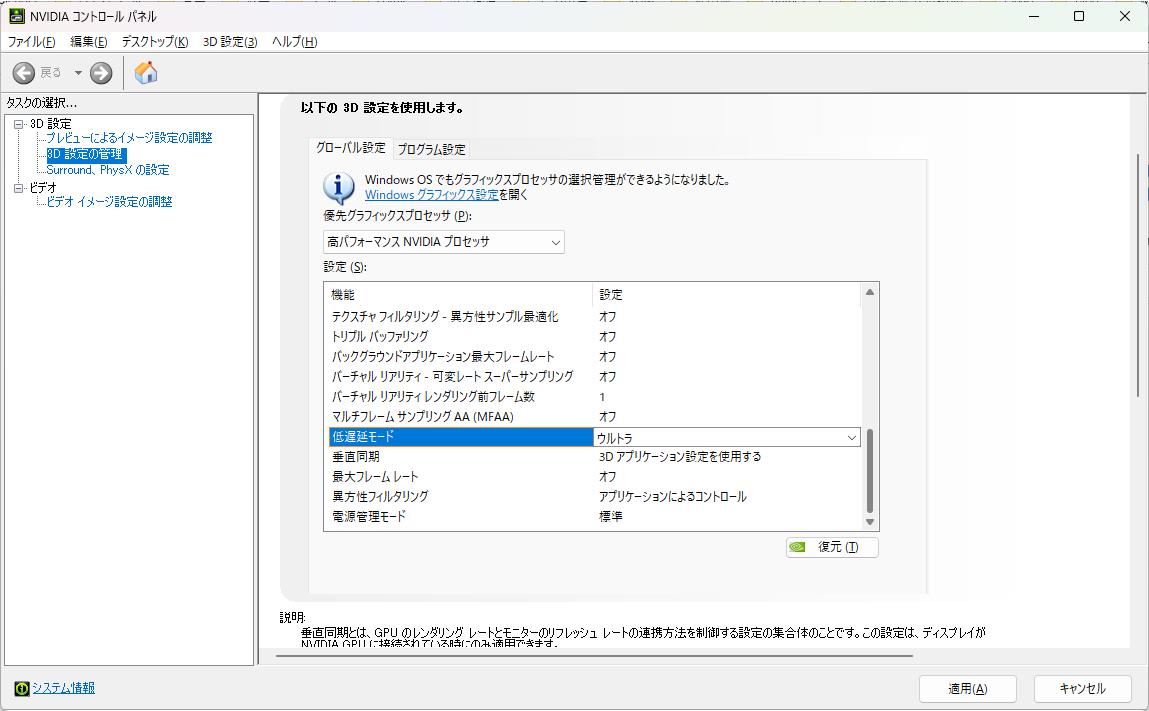
Task: Open 優先グラフィックスプロセッサ dropdown
Action: pyautogui.click(x=443, y=242)
